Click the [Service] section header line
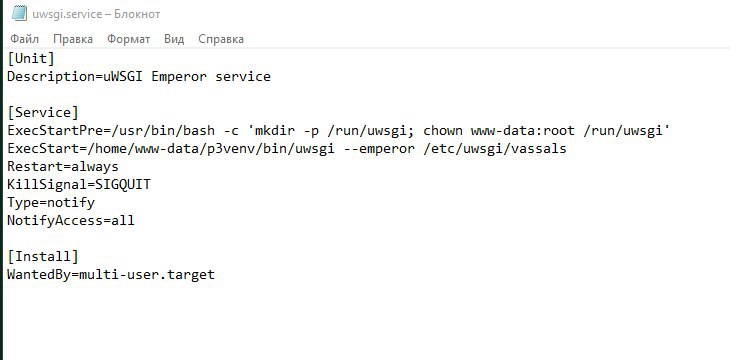Viewport: 730px width, 360px height. pos(43,113)
